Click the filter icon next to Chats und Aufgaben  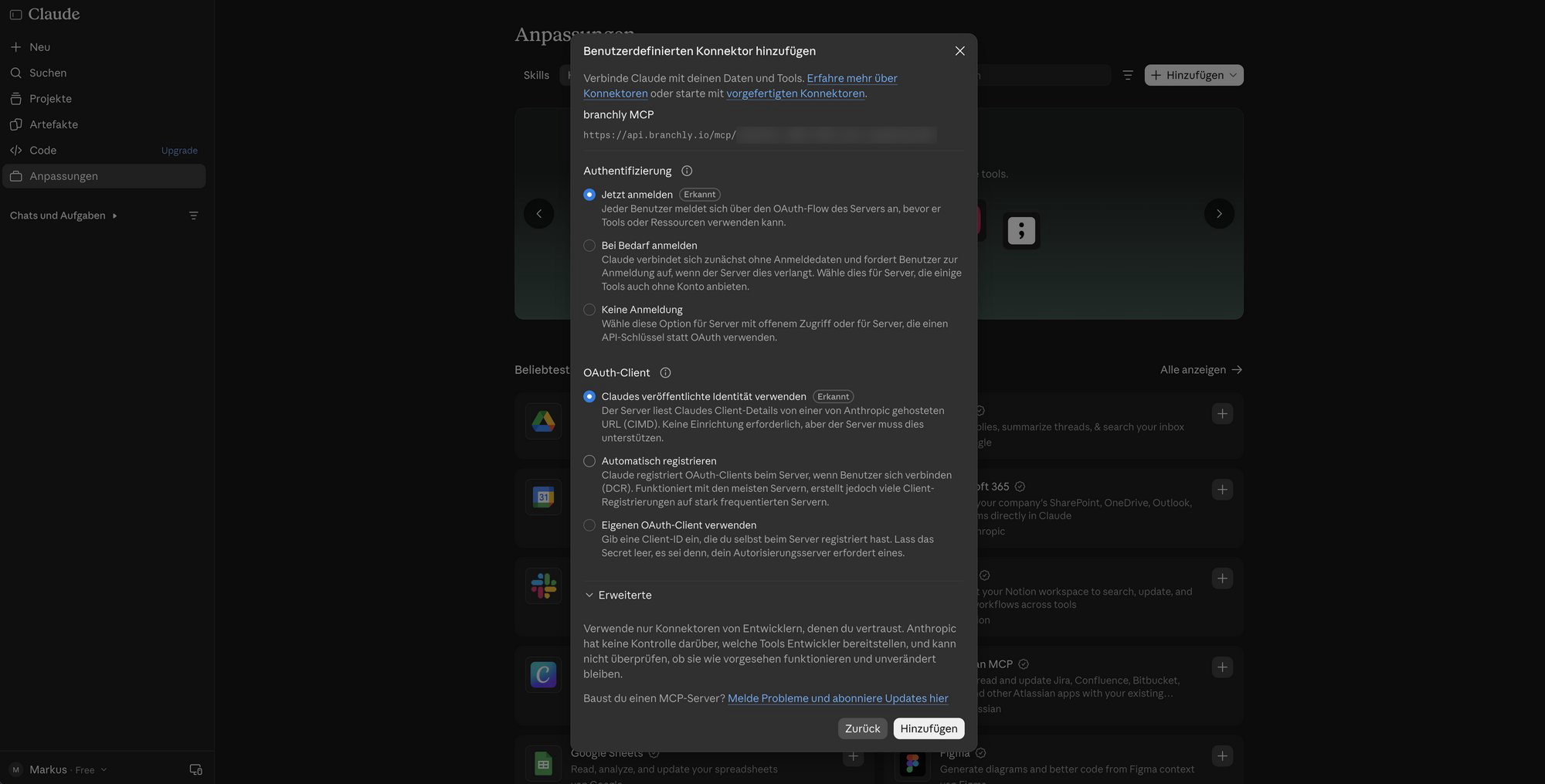pyautogui.click(x=193, y=216)
